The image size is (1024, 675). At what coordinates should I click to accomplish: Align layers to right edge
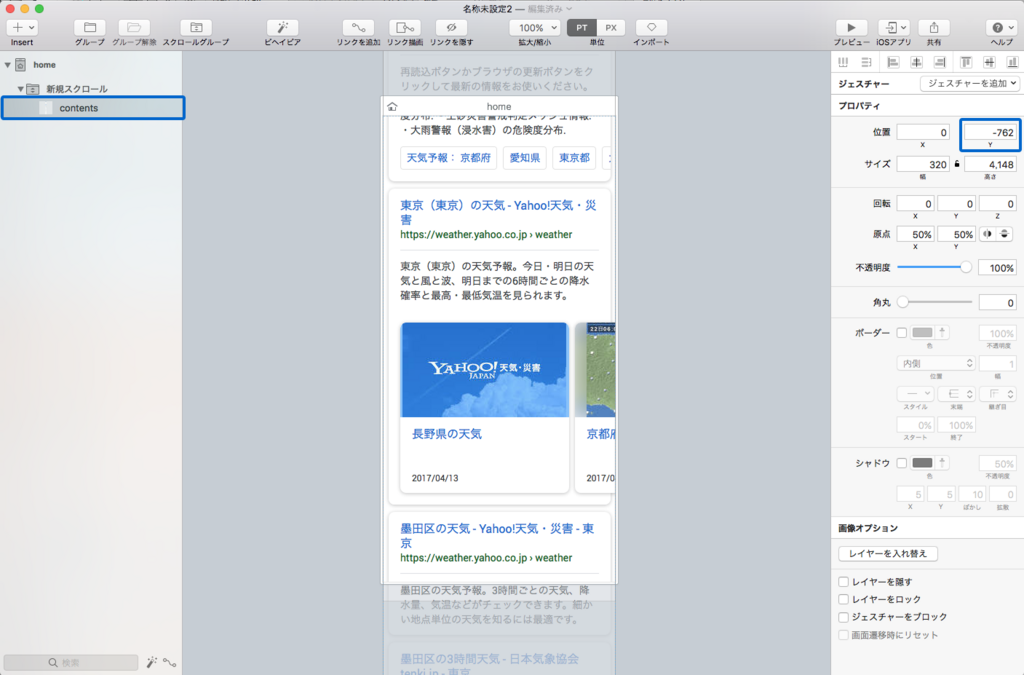(x=940, y=62)
